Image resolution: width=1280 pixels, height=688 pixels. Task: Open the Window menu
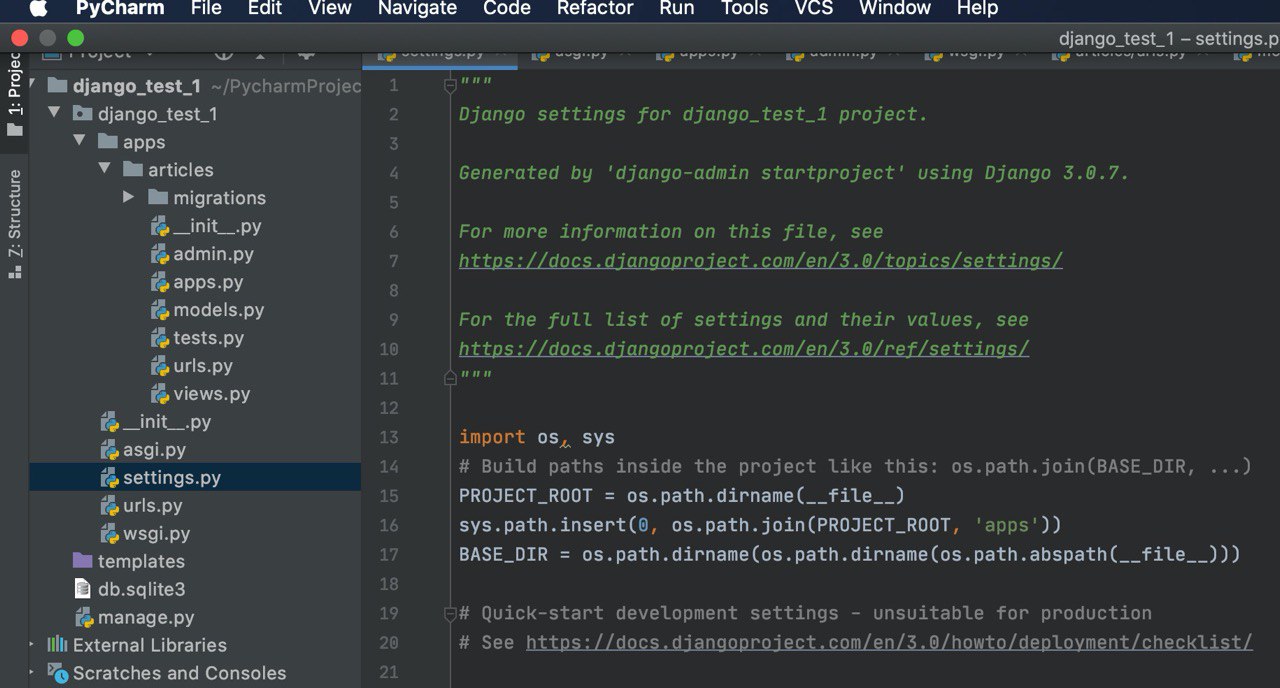(895, 9)
